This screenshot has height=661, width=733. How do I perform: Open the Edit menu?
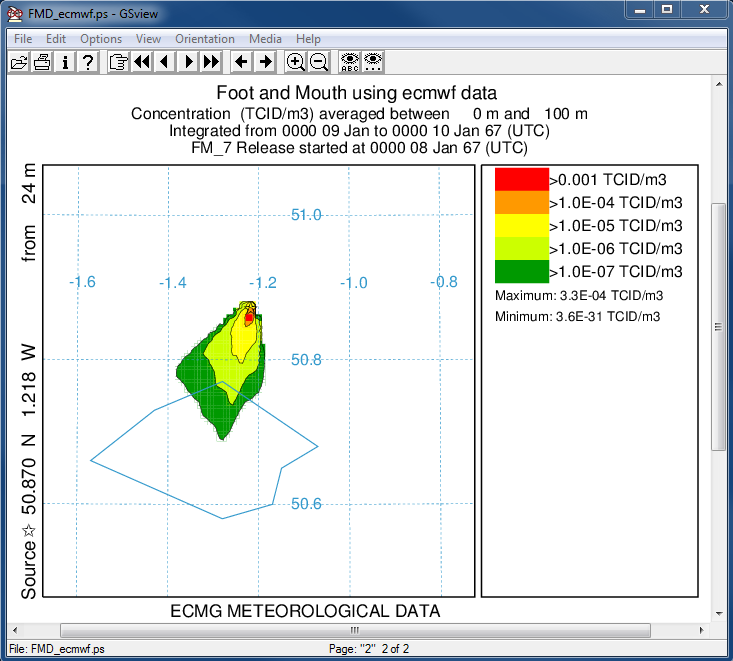(56, 39)
